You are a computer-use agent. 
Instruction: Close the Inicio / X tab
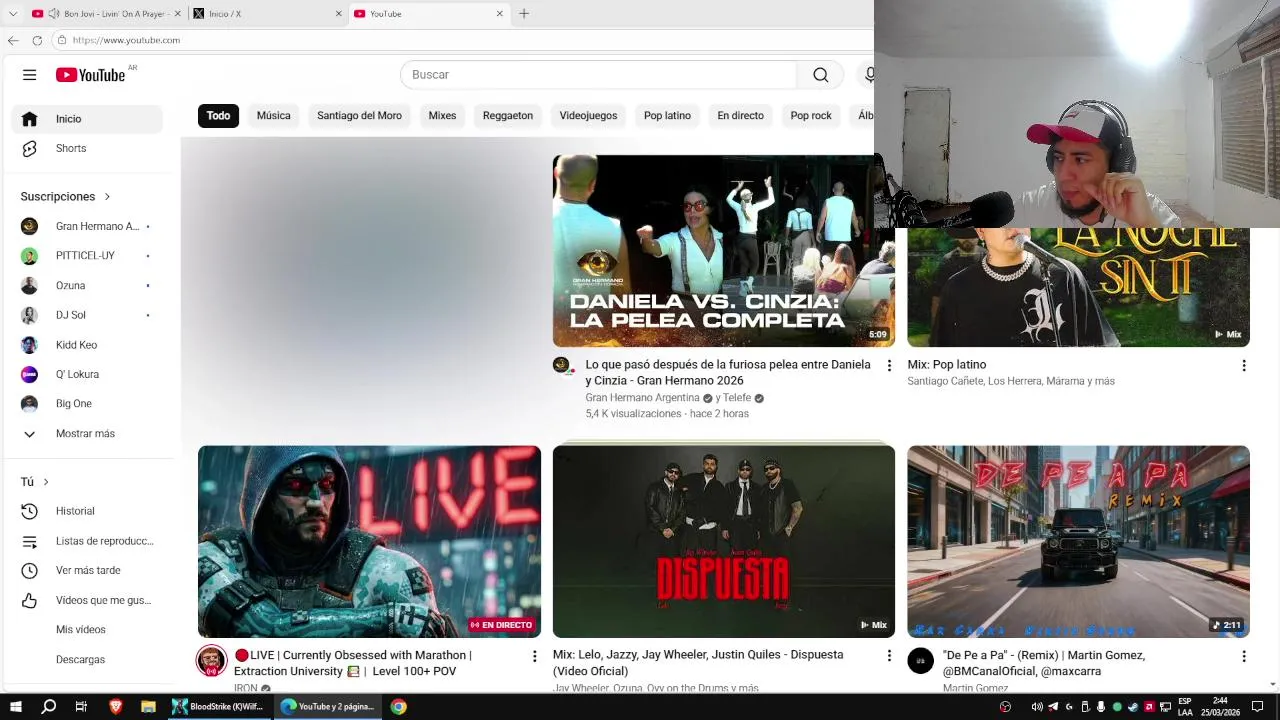point(338,14)
